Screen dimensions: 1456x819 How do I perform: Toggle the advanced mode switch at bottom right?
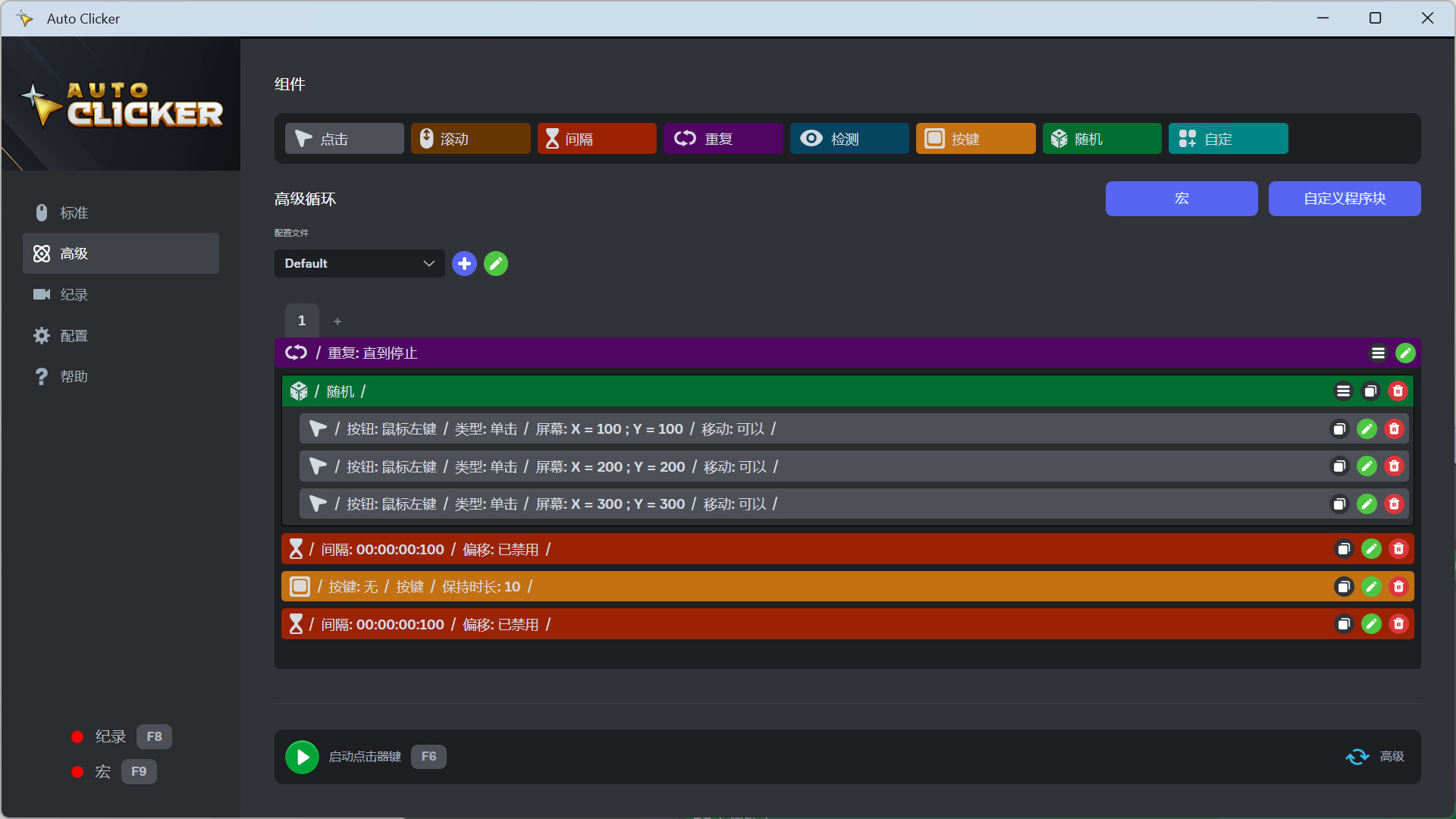coord(1357,757)
